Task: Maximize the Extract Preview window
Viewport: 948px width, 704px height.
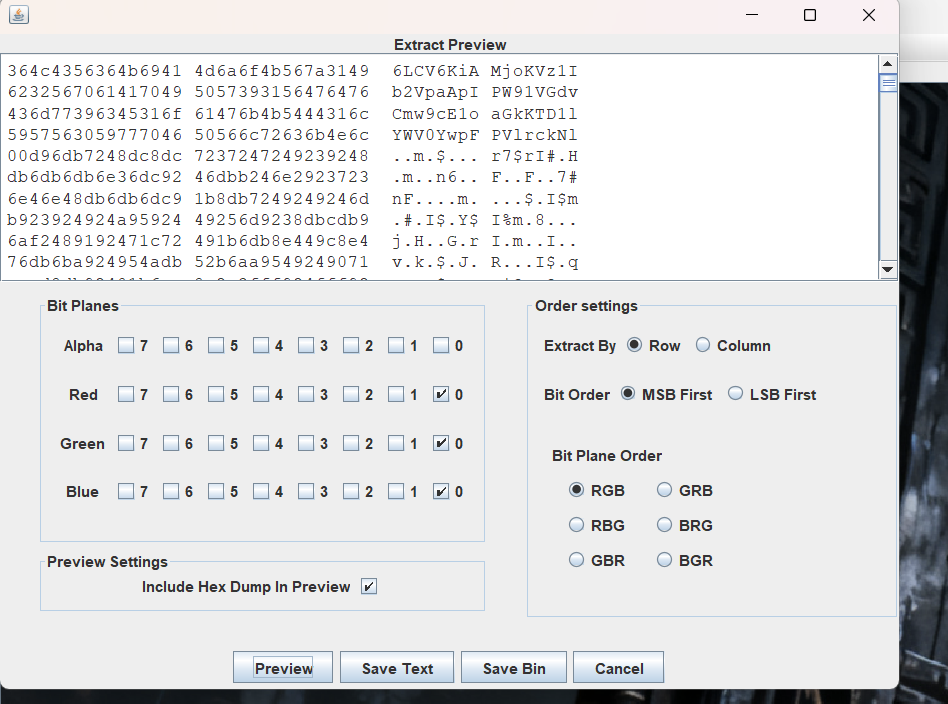Action: pos(810,15)
